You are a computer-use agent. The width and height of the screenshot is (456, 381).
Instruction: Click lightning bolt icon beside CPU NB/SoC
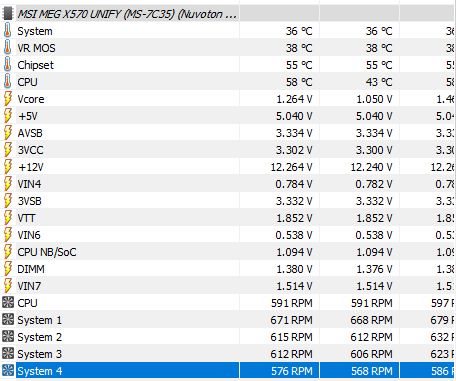point(8,252)
